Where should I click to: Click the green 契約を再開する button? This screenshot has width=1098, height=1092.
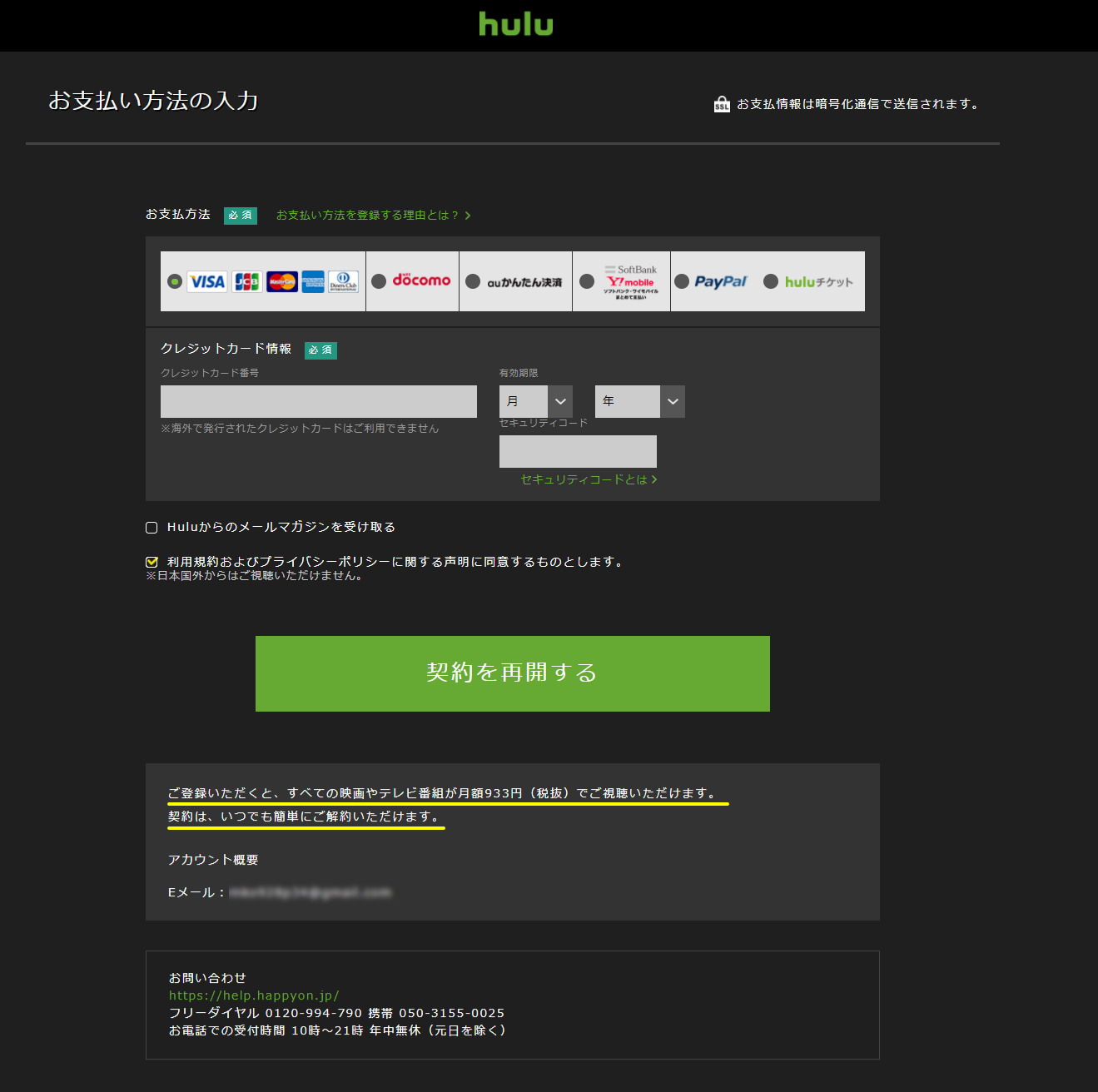[512, 673]
